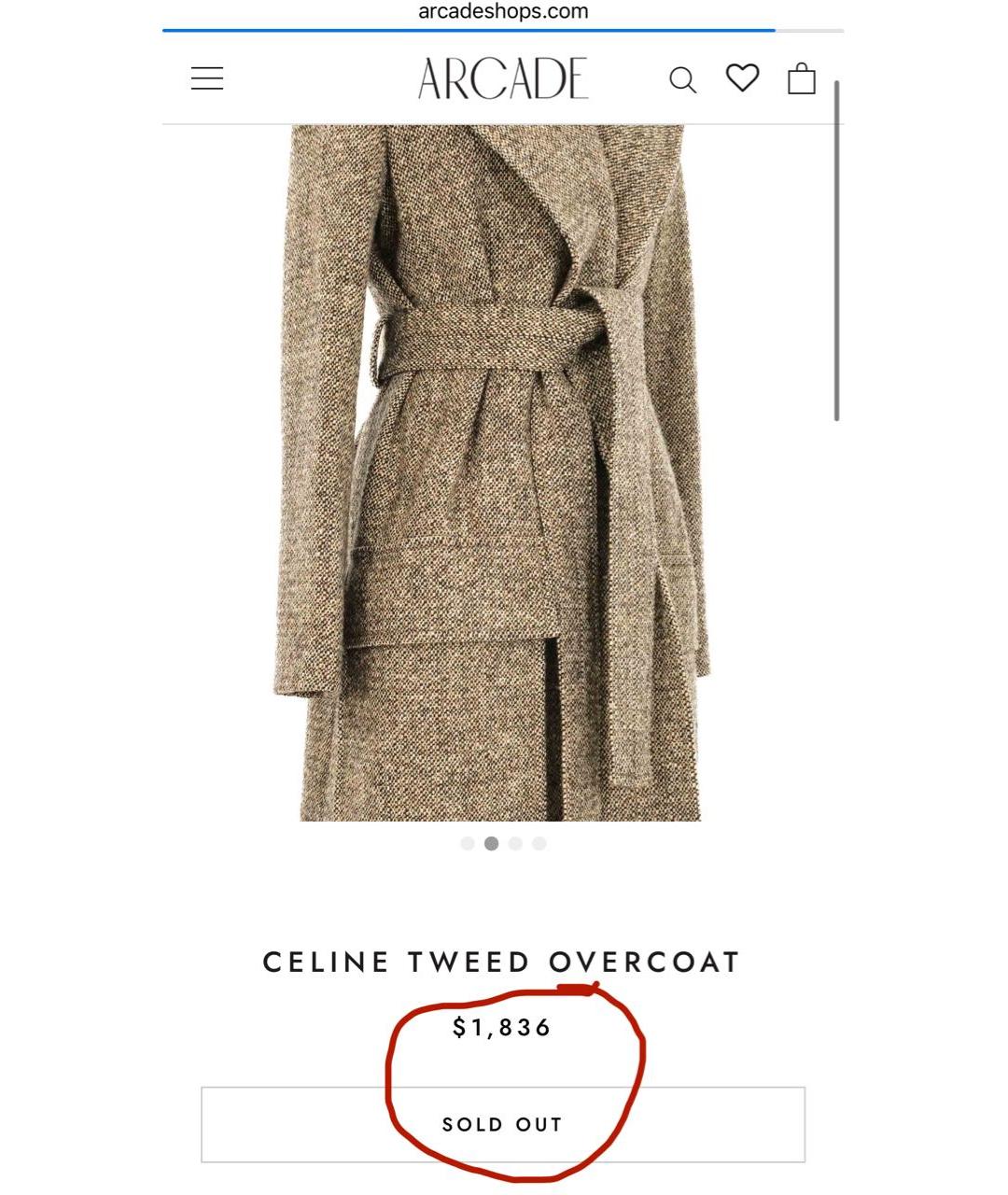Viewport: 1008px width, 1195px height.
Task: Select the third carousel dot
Action: pyautogui.click(x=515, y=844)
